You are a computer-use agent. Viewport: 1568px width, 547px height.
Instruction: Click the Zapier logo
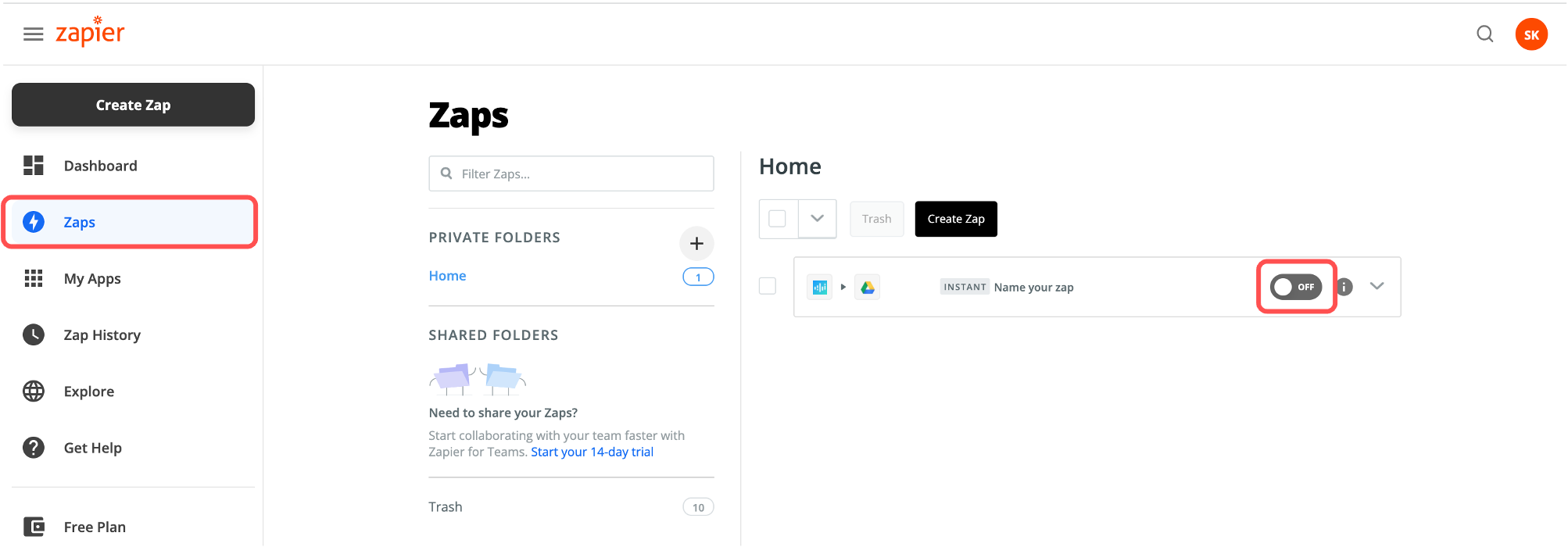pyautogui.click(x=90, y=31)
